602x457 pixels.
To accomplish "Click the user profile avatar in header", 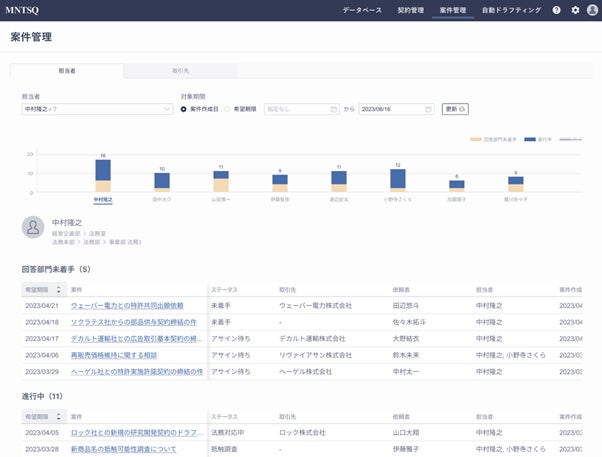I will tap(592, 10).
